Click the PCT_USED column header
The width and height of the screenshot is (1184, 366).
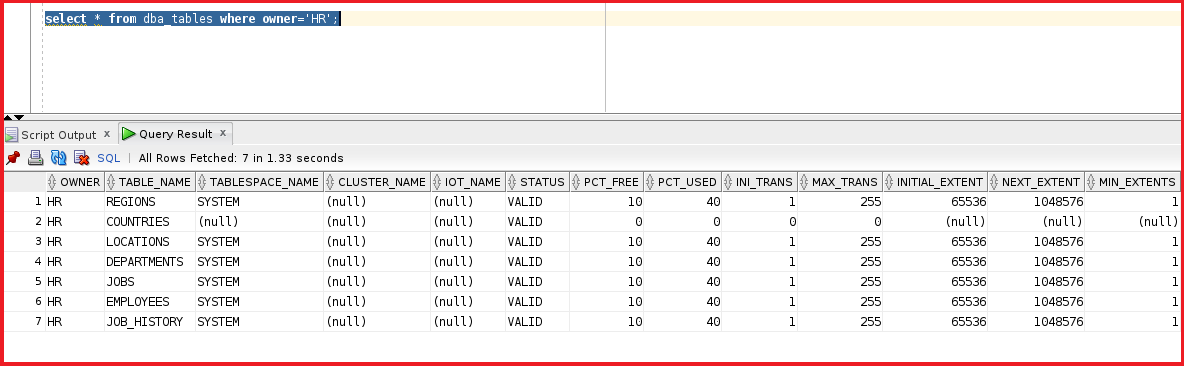coord(683,182)
